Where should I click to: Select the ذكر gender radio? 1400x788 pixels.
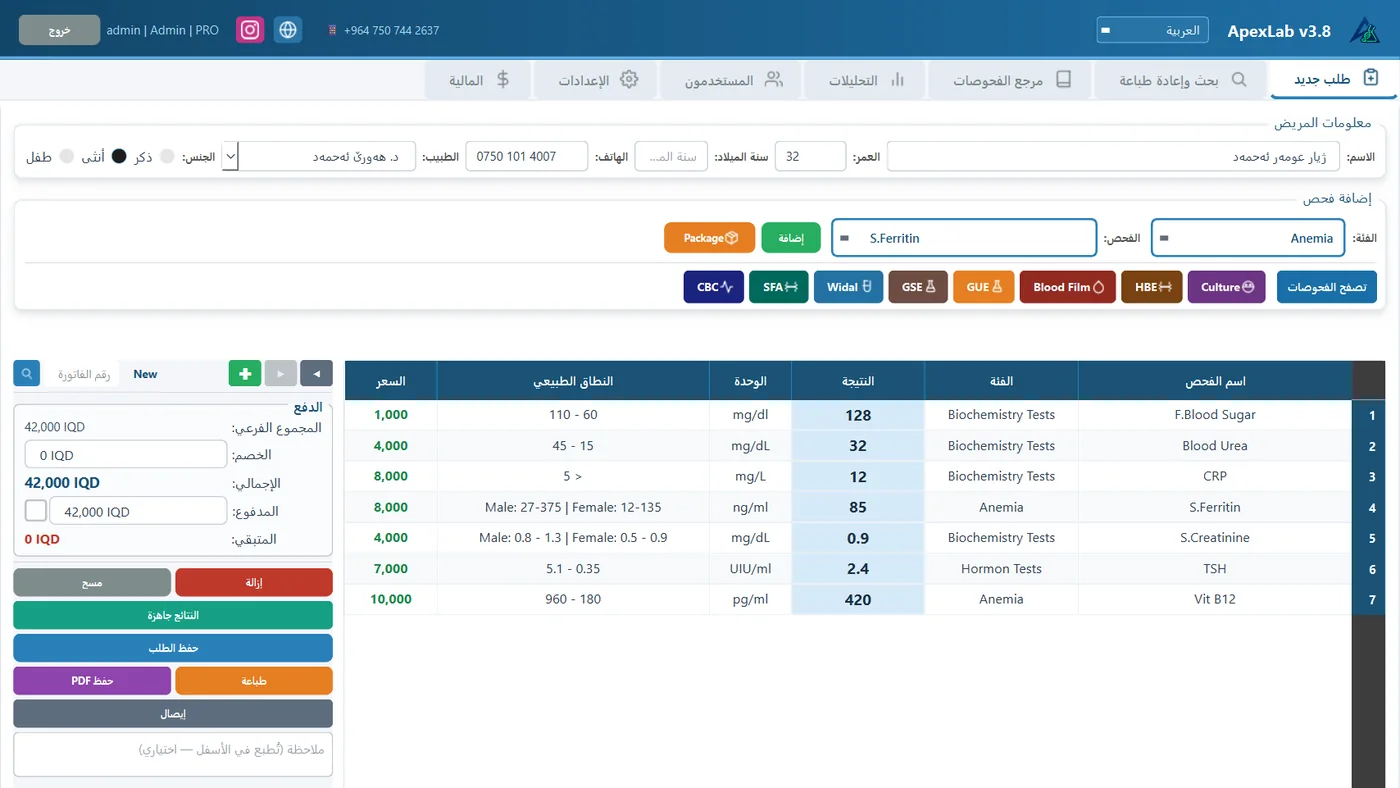pos(167,157)
